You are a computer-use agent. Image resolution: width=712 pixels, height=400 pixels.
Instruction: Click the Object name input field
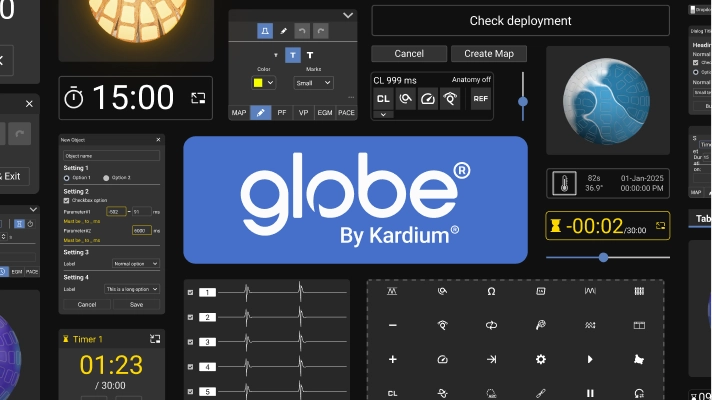(x=111, y=156)
